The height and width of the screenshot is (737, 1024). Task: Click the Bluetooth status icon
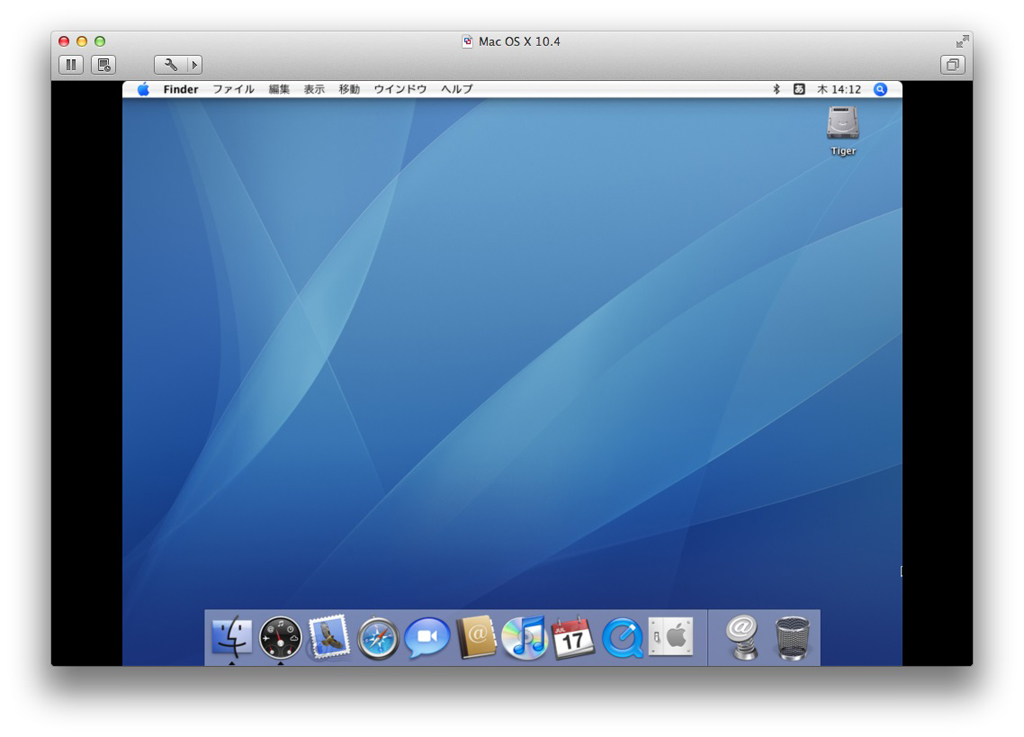776,89
